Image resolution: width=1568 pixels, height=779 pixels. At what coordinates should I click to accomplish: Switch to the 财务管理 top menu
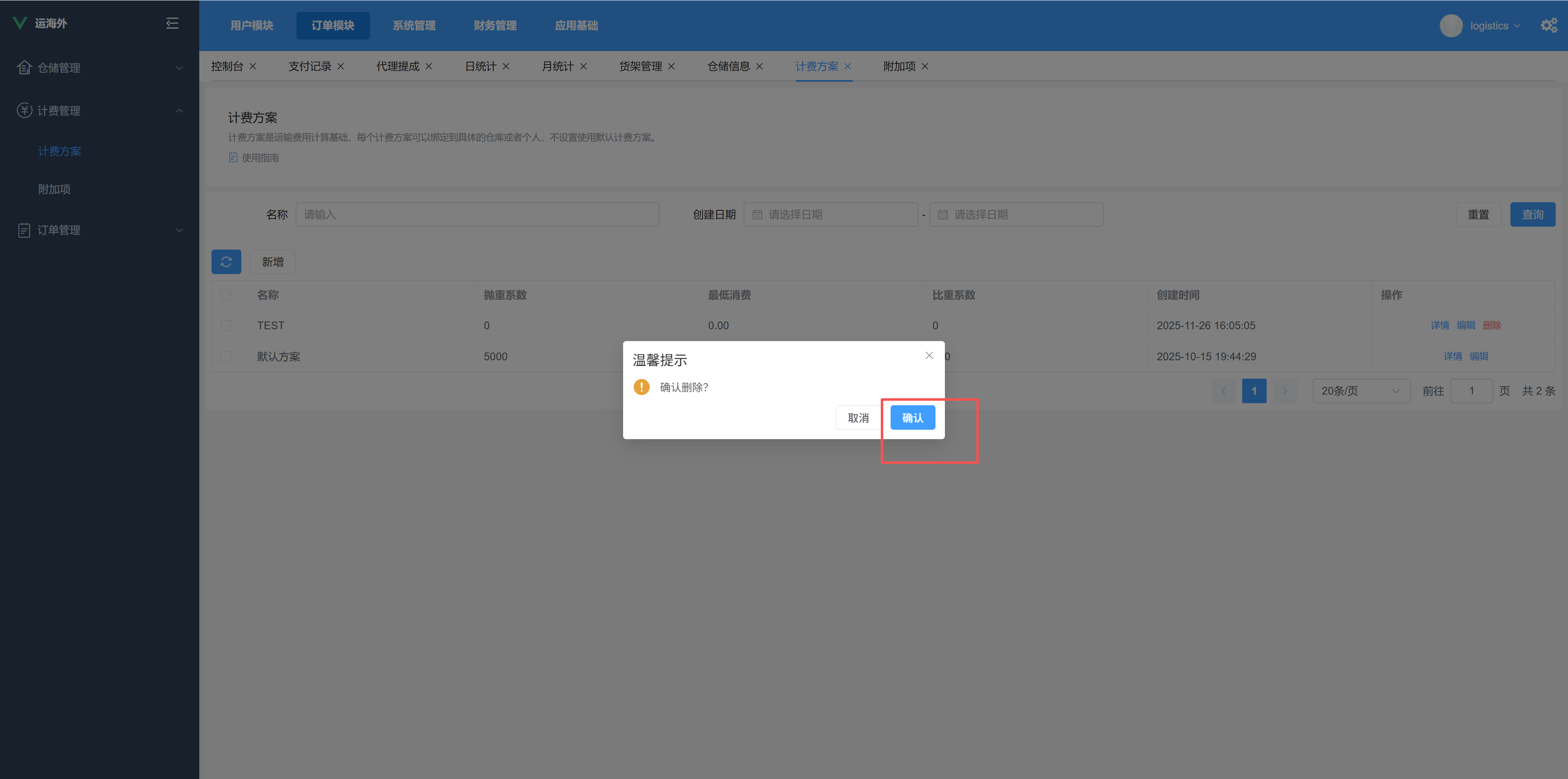click(x=495, y=26)
